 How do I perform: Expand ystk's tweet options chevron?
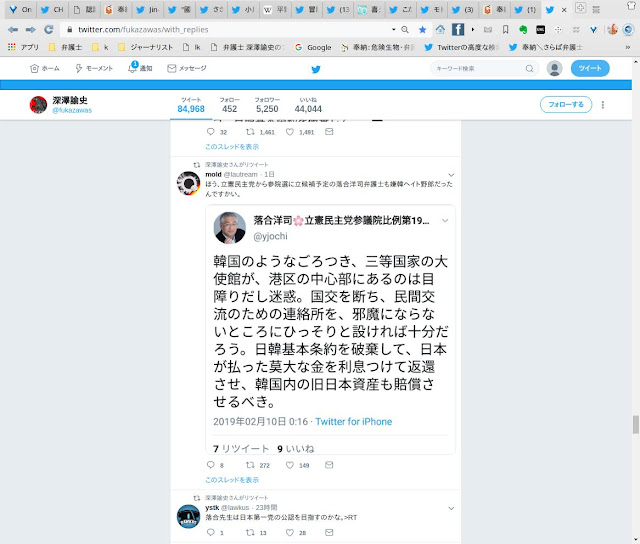coord(451,508)
